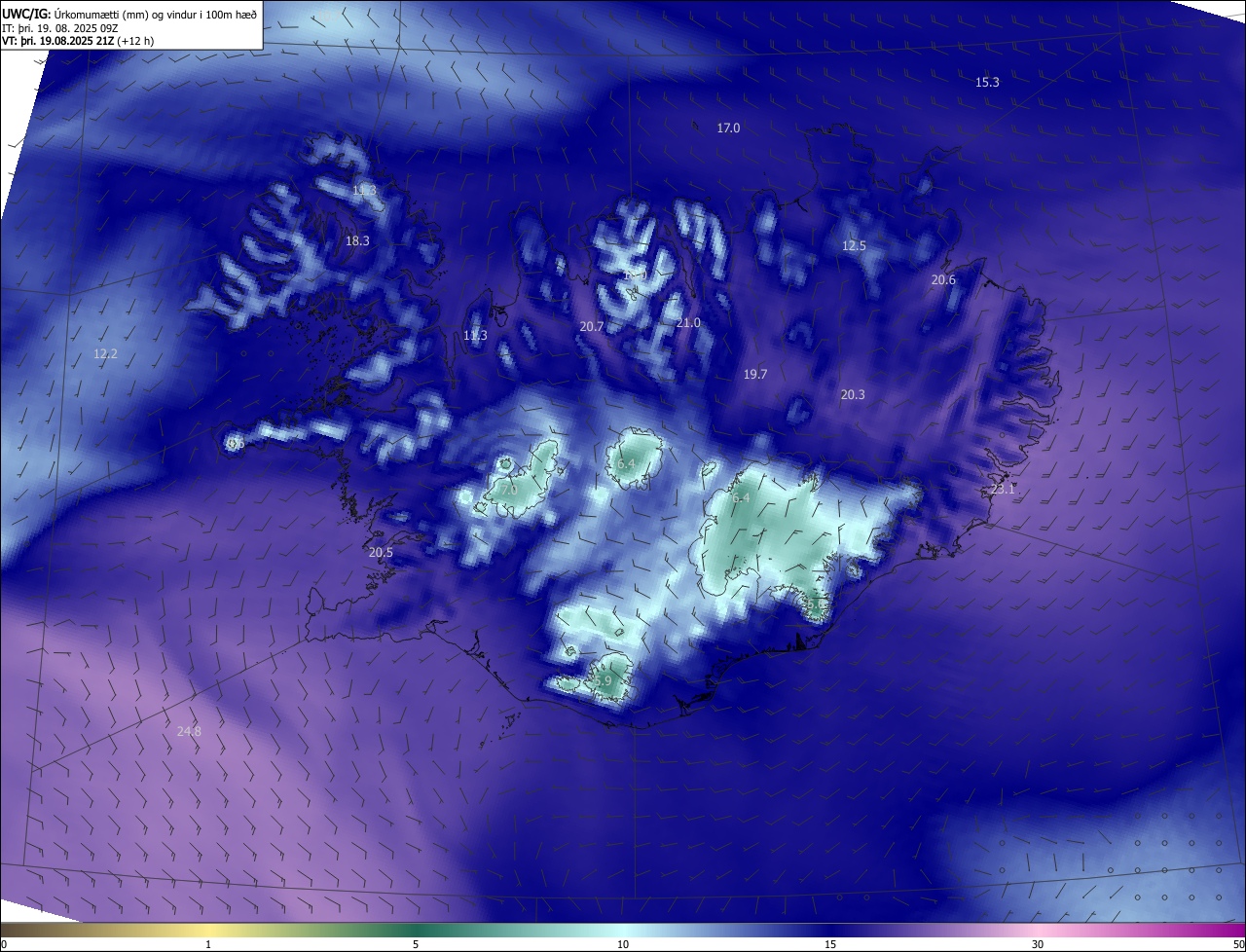Click the '5' tick on the color scale

pyautogui.click(x=416, y=944)
